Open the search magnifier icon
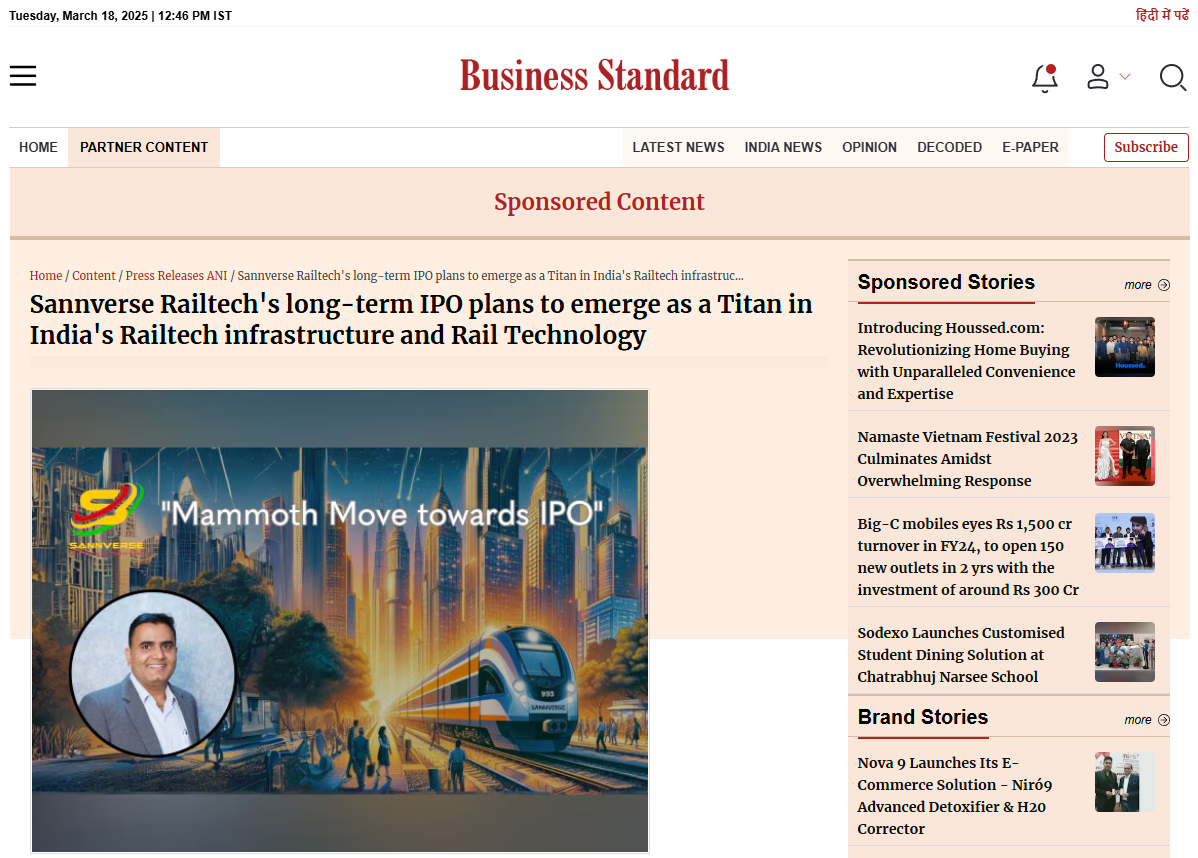The image size is (1198, 858). (x=1173, y=77)
